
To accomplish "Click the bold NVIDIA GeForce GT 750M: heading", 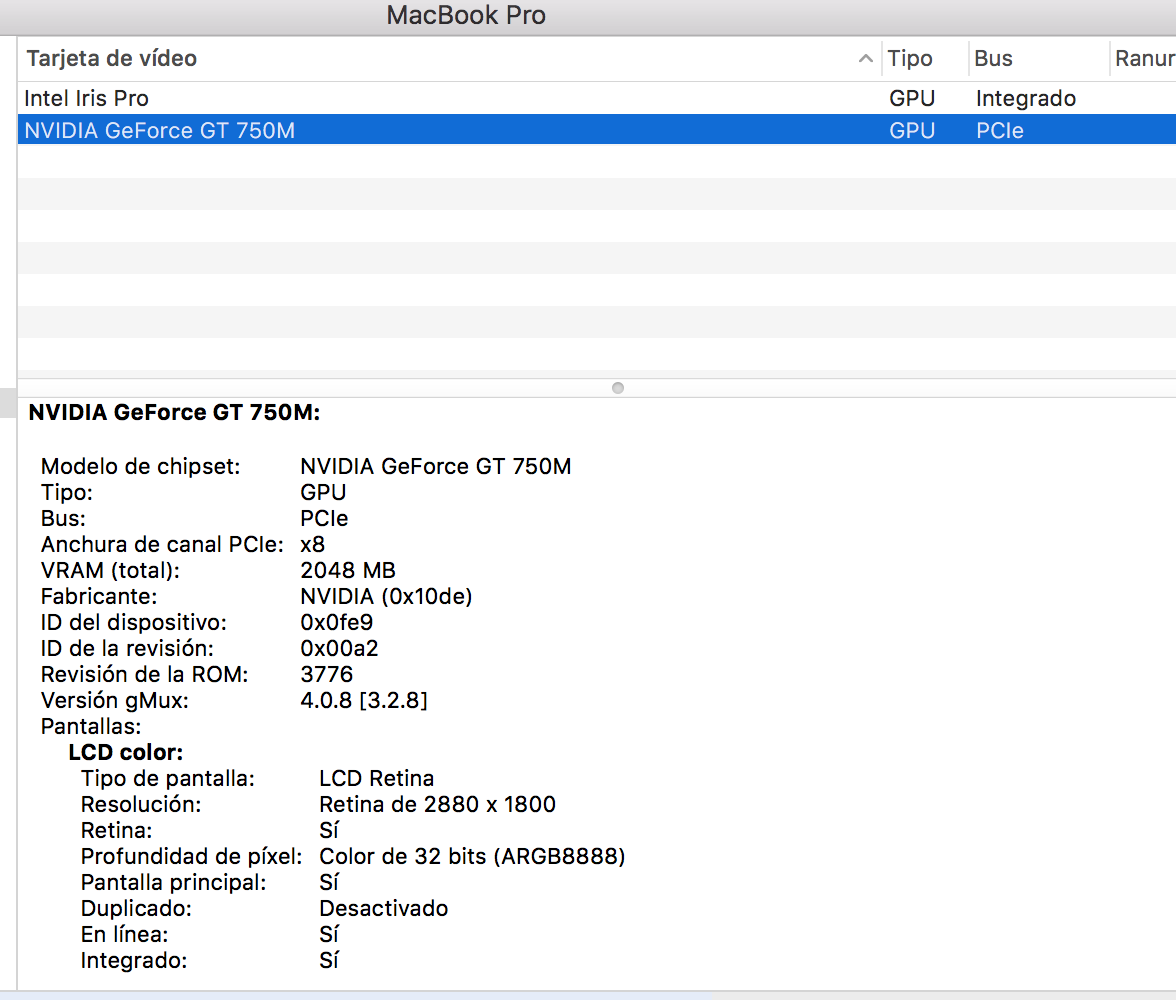I will click(x=174, y=413).
